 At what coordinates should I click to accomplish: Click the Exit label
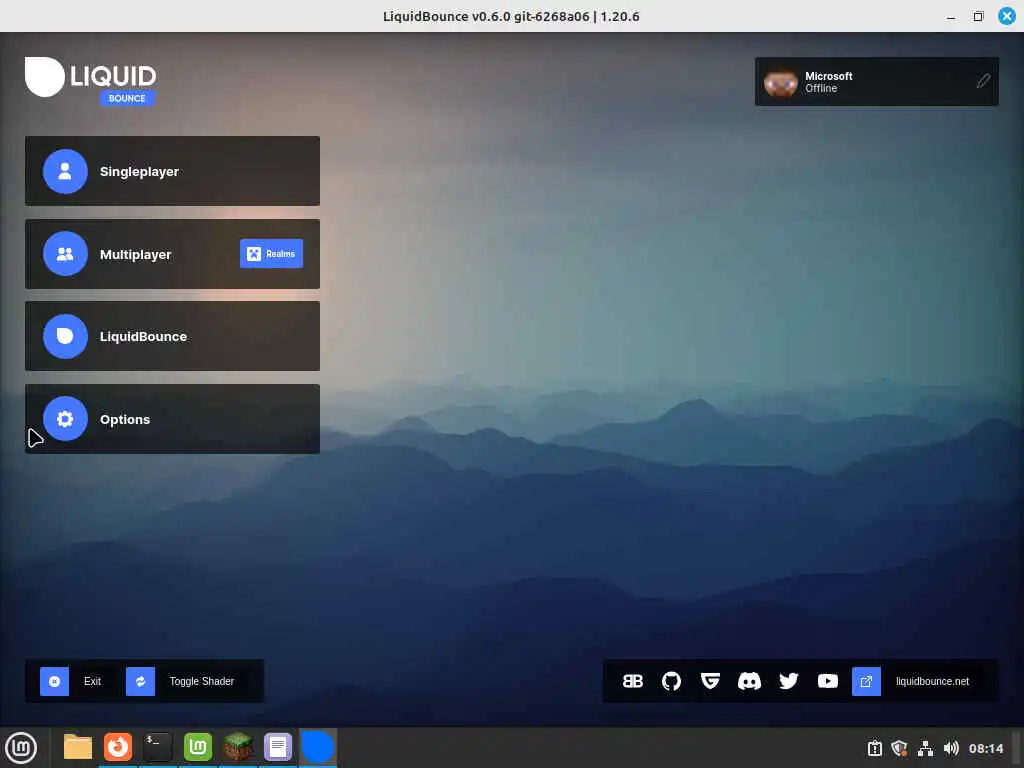coord(92,681)
